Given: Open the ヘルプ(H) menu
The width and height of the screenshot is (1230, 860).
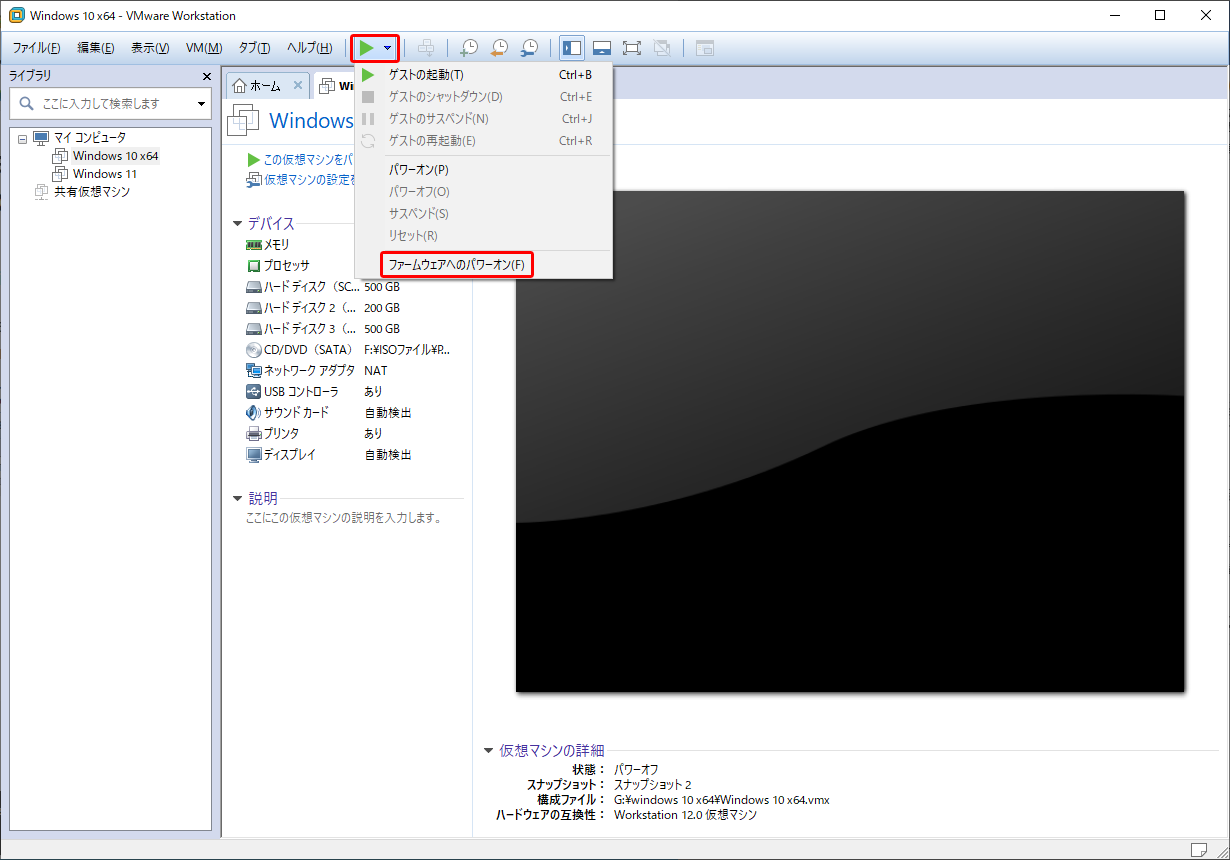Looking at the screenshot, I should click(x=309, y=48).
